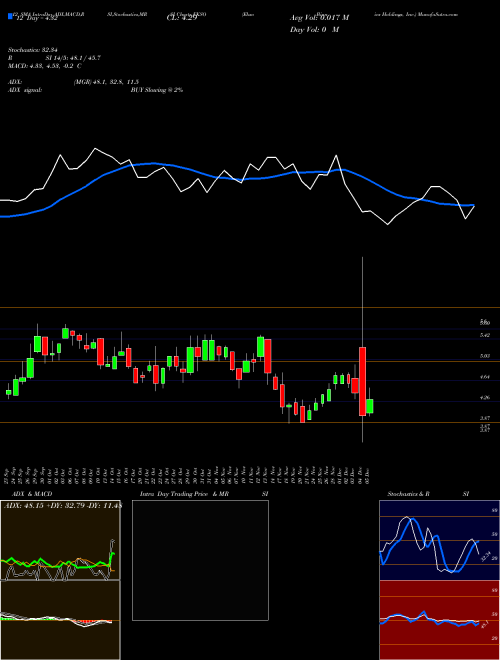Click the '(MGR) 48.1, 32.8, 11.5' ADX values
The height and width of the screenshot is (660, 500).
click(106, 82)
